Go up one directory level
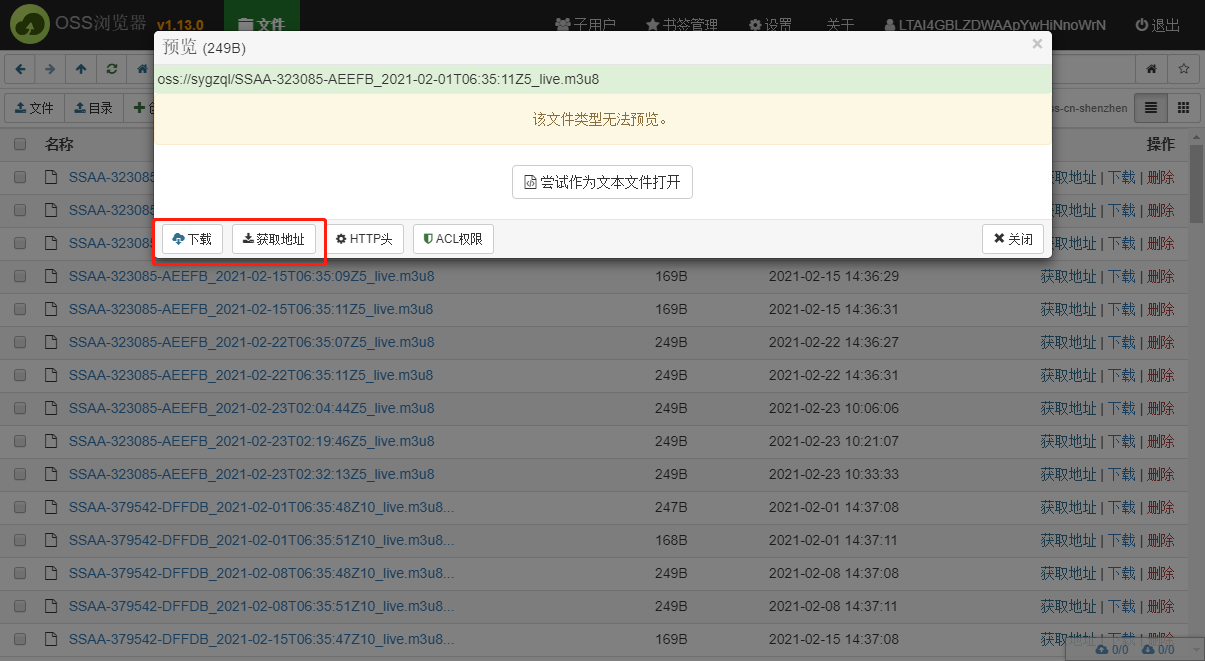Viewport: 1205px width, 661px height. (83, 69)
